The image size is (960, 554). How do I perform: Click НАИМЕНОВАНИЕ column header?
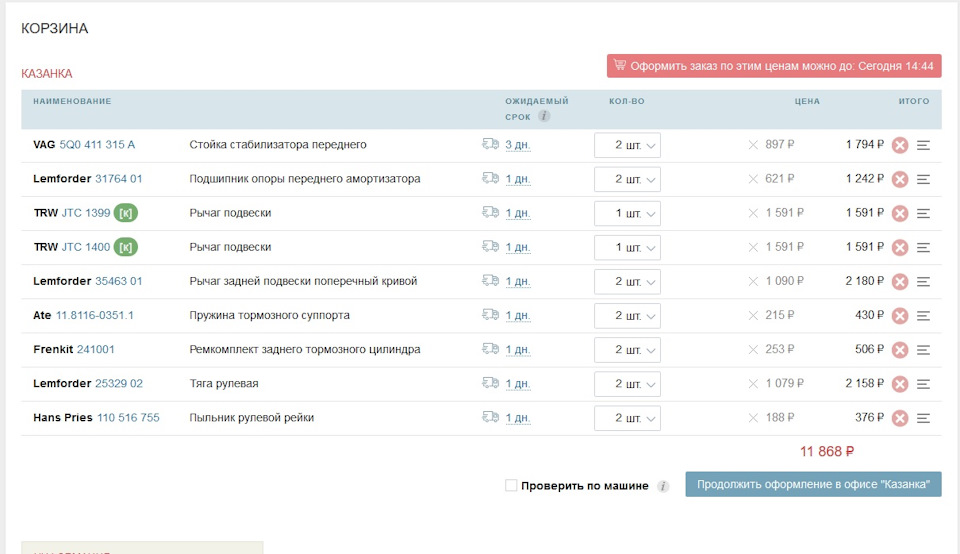72,101
